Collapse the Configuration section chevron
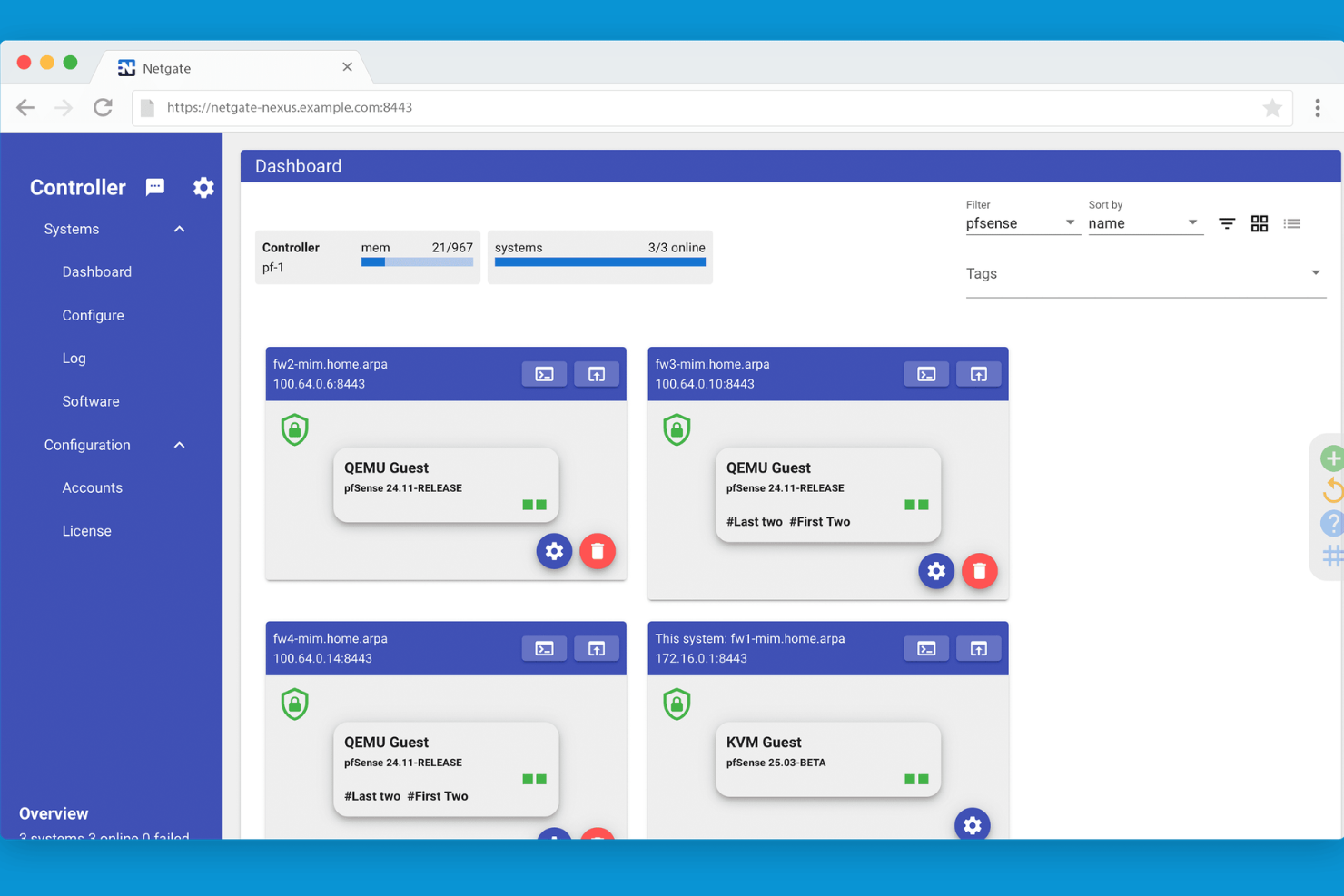This screenshot has height=896, width=1344. [179, 446]
